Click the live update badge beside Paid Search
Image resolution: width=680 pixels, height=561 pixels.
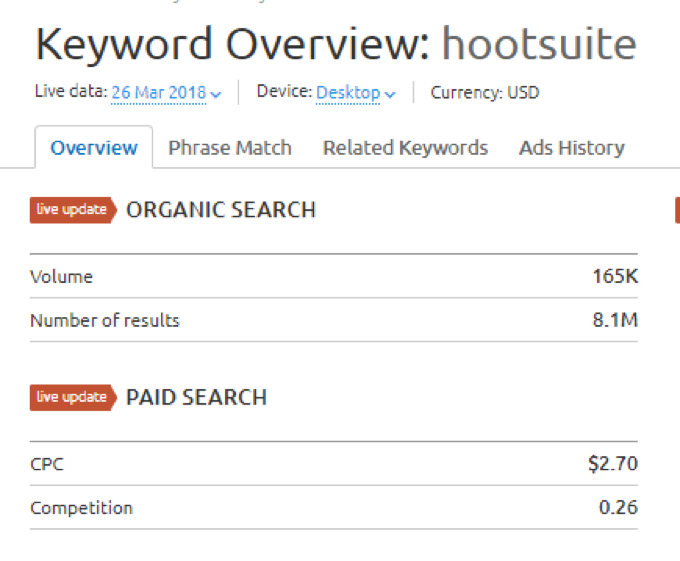(72, 397)
